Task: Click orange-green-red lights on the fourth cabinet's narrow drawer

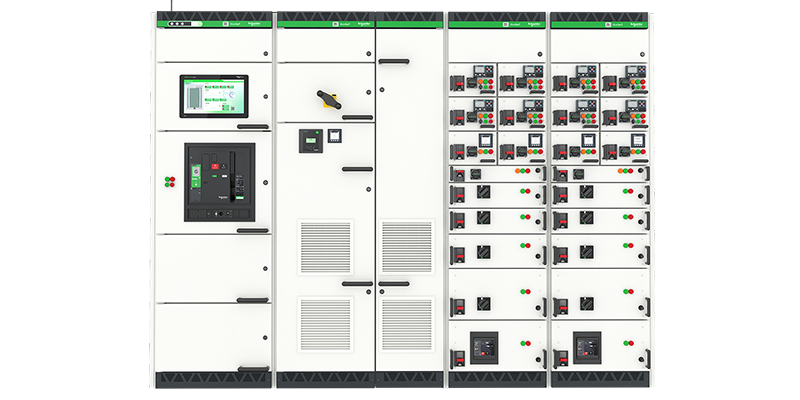Action: [522, 171]
